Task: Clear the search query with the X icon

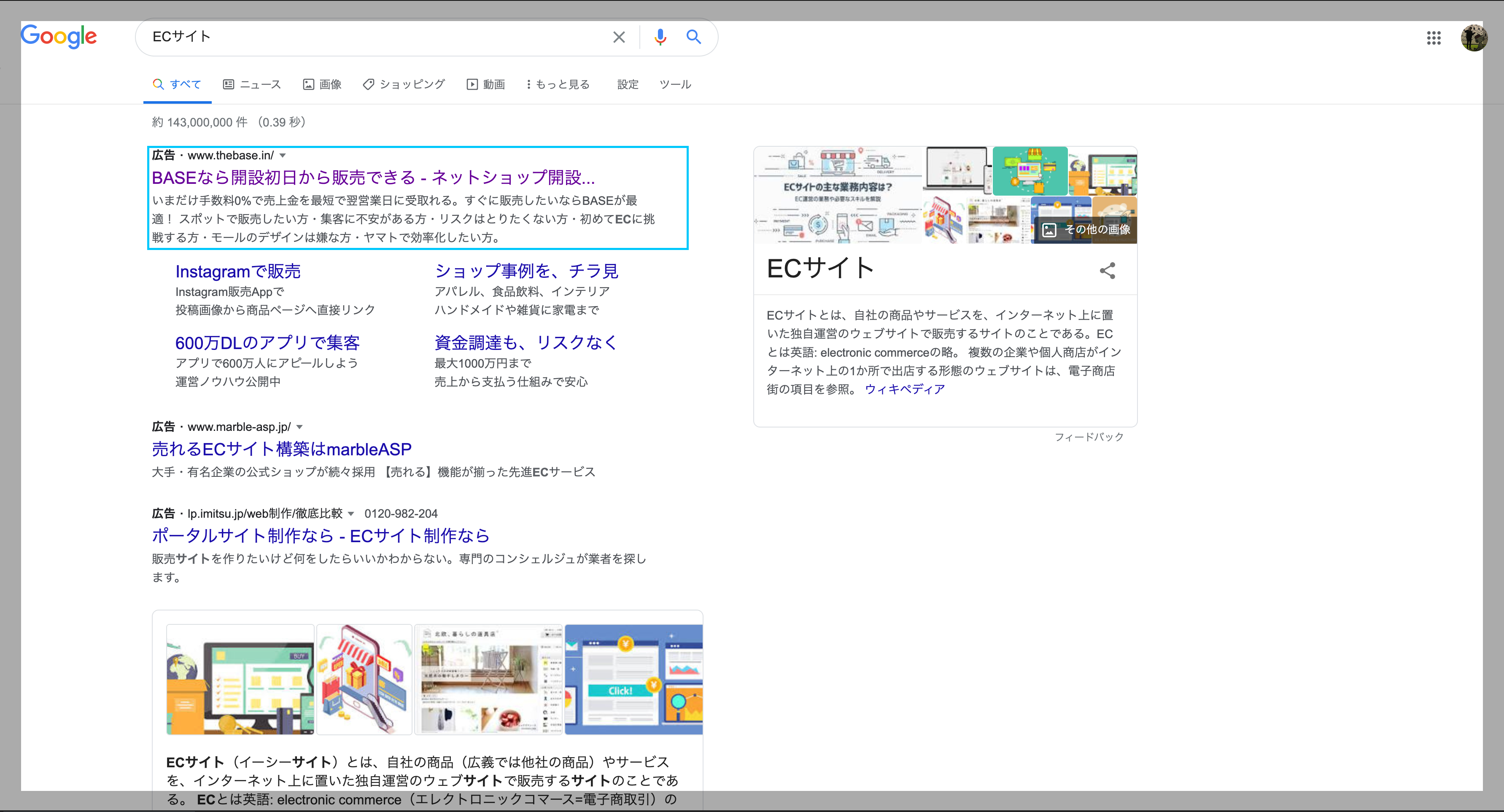Action: tap(619, 37)
